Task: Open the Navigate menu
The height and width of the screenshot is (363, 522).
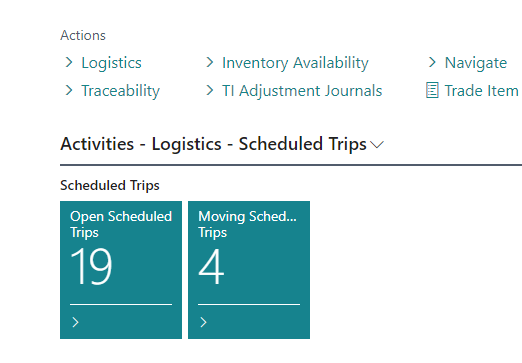Action: pos(476,63)
